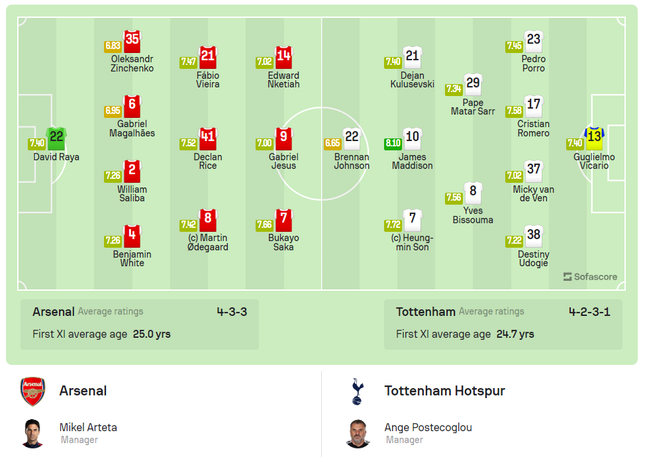Click the Tottenham Hotspur cockerel logo
The height and width of the screenshot is (457, 645).
[357, 391]
